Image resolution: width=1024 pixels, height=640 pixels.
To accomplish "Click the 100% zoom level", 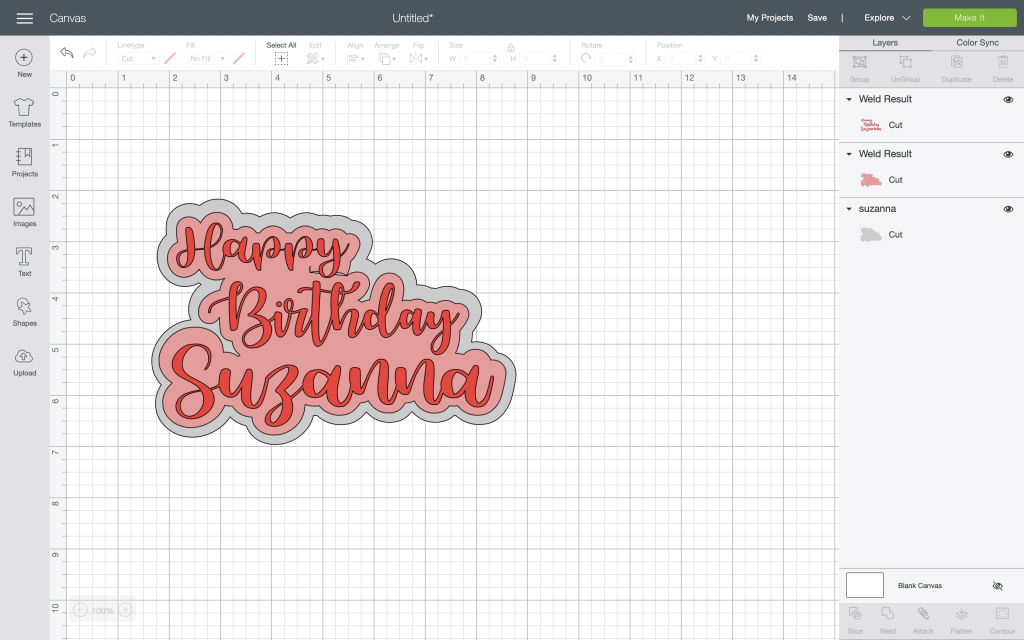I will 103,611.
